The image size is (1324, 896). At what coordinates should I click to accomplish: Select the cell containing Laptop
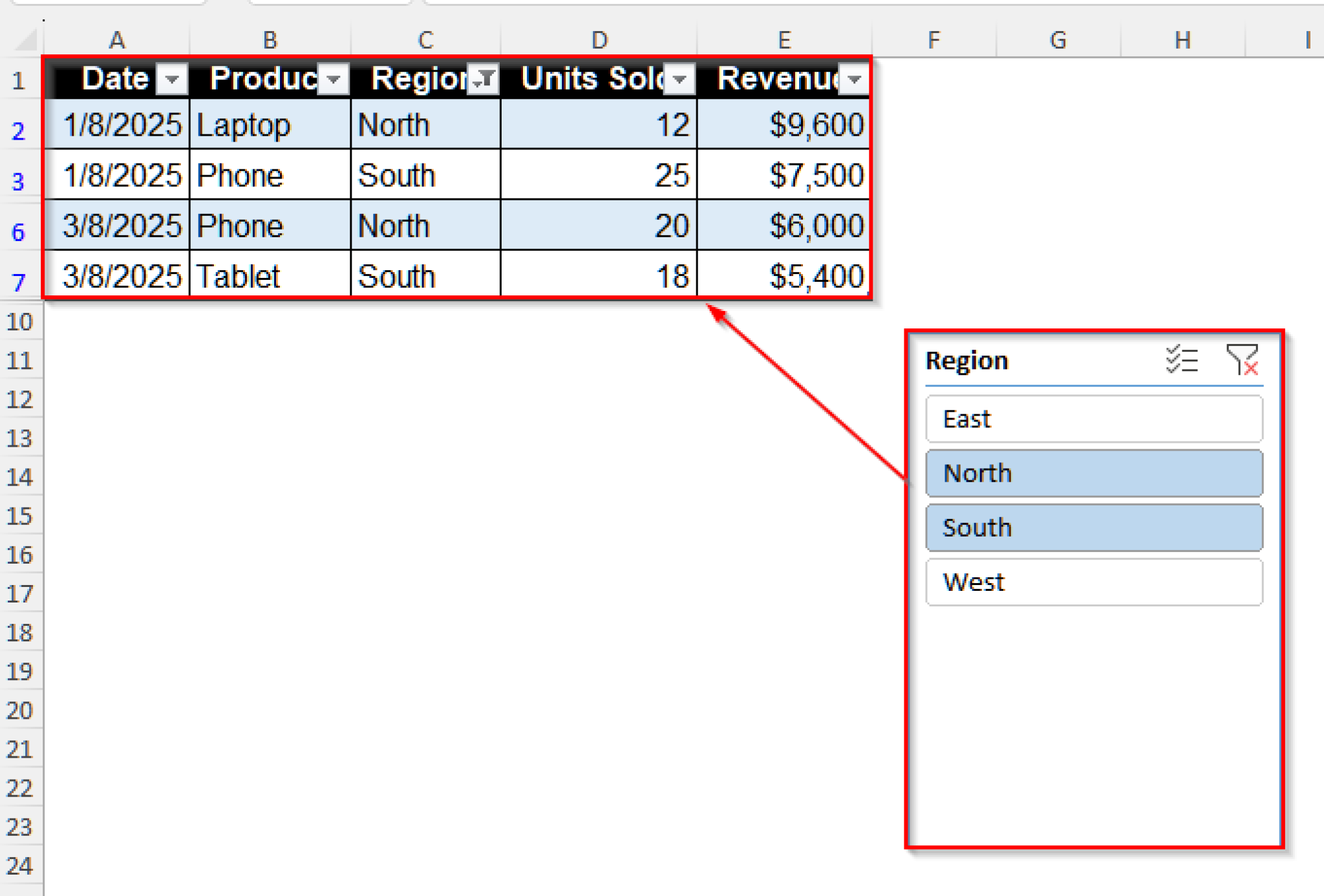pos(270,124)
